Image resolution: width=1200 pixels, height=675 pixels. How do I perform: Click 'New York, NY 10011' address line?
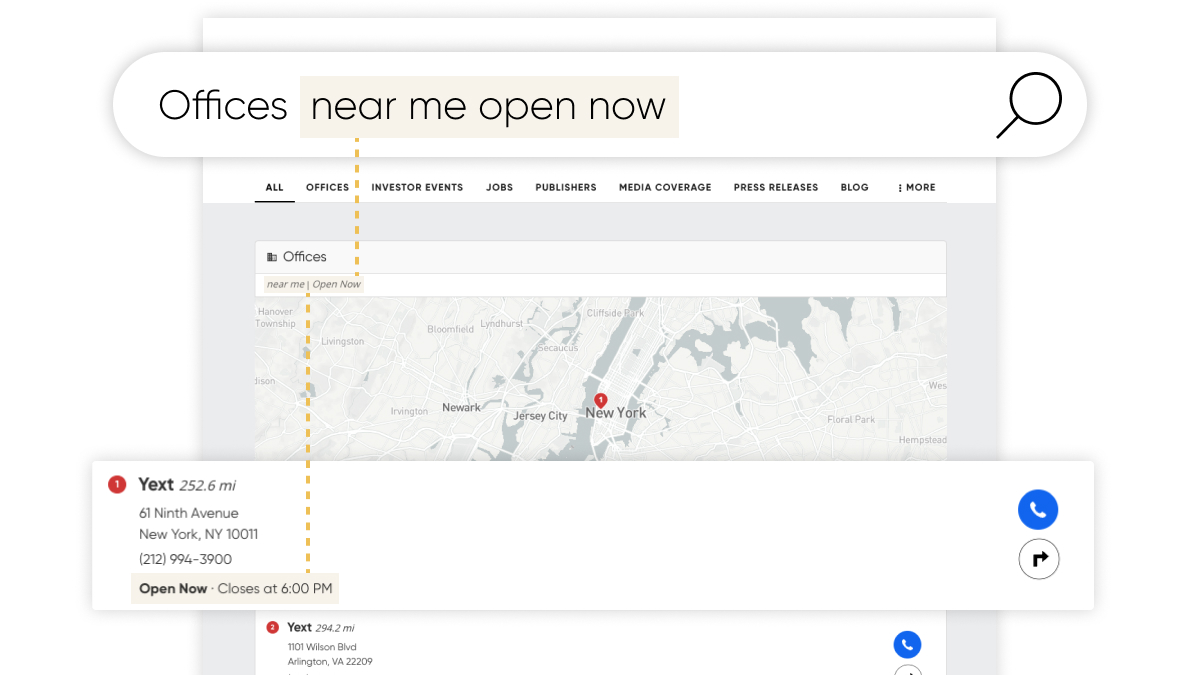pyautogui.click(x=198, y=534)
